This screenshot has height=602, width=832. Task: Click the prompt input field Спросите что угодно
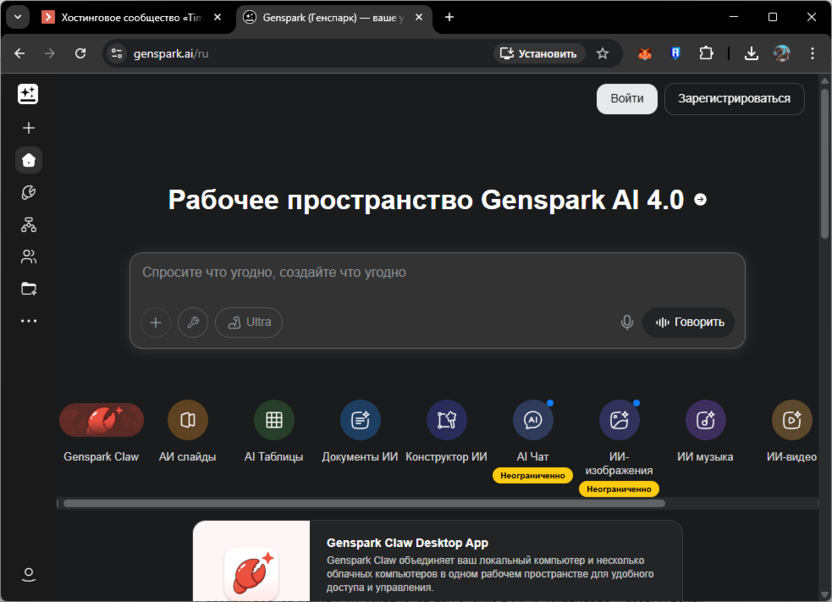click(x=437, y=273)
